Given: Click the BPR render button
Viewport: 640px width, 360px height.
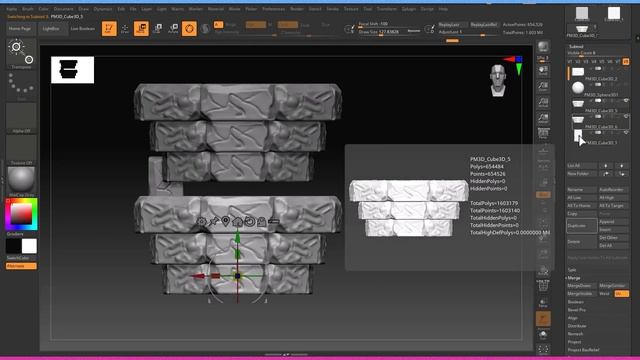Looking at the screenshot, I should [543, 47].
